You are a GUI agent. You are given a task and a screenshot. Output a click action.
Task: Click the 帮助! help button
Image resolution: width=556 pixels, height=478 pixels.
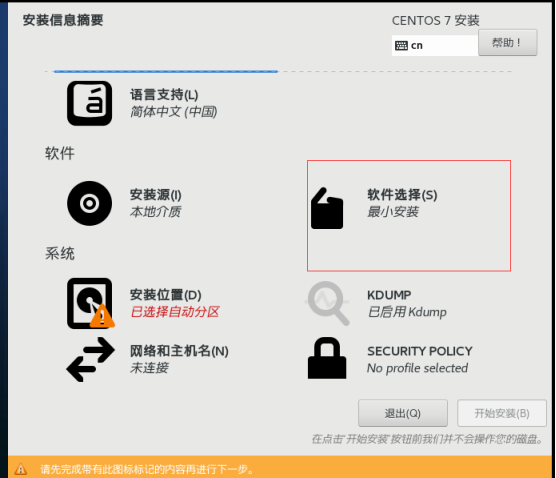[x=507, y=43]
